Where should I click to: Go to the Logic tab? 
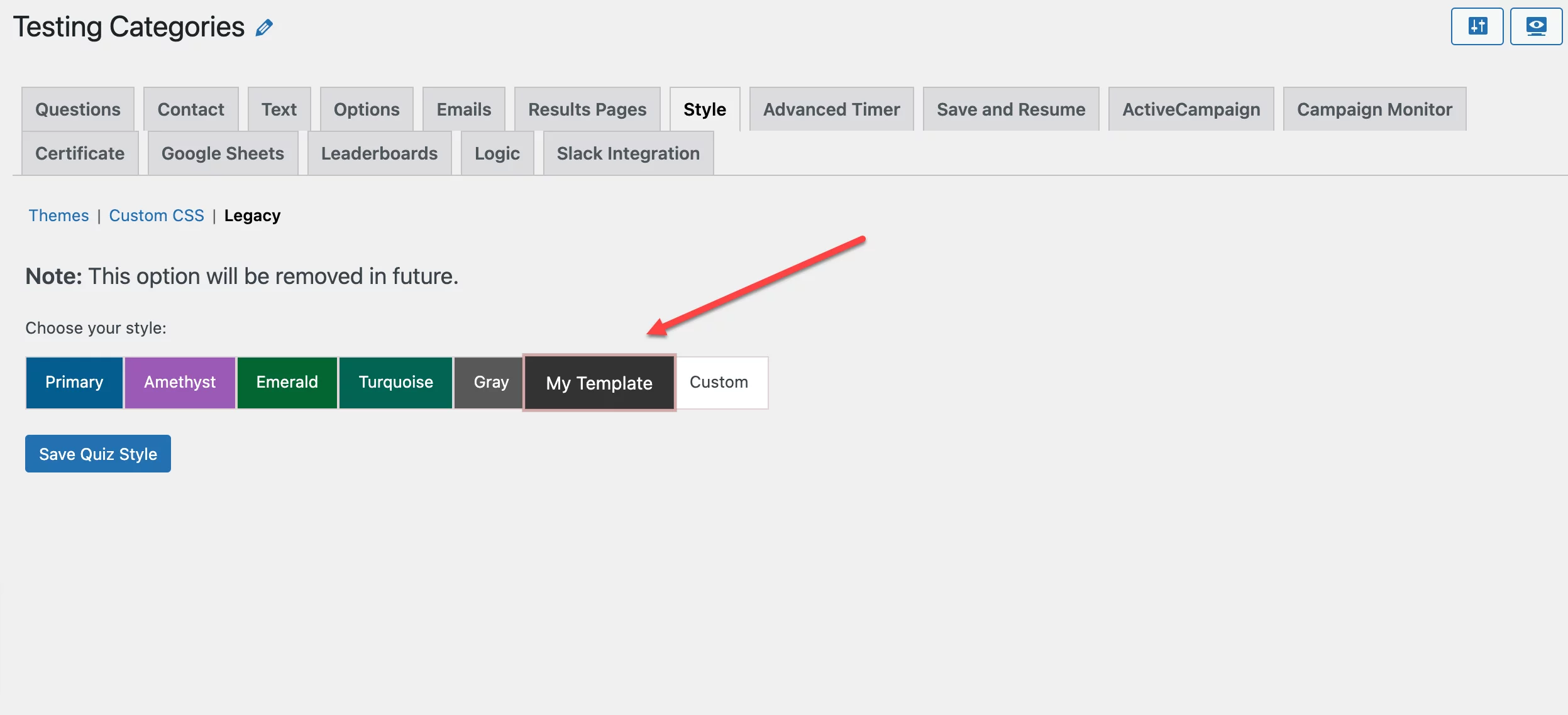tap(497, 153)
